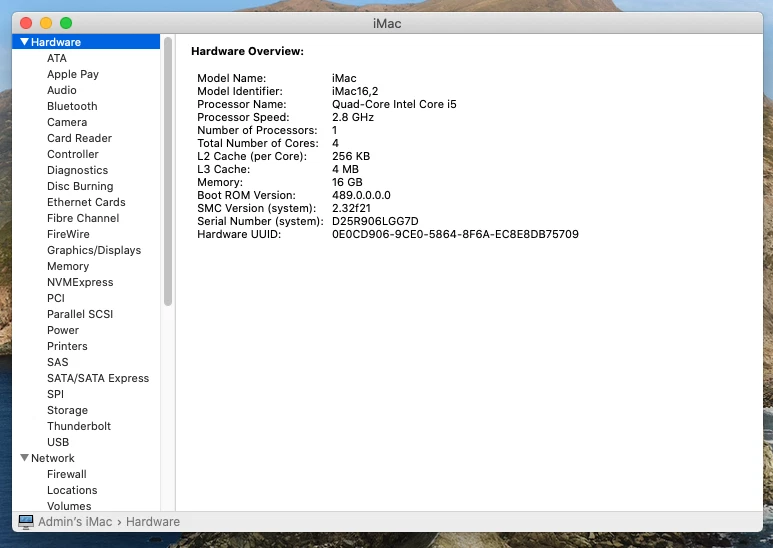
Task: Click the SMC Version value 2.32f21
Action: (351, 208)
